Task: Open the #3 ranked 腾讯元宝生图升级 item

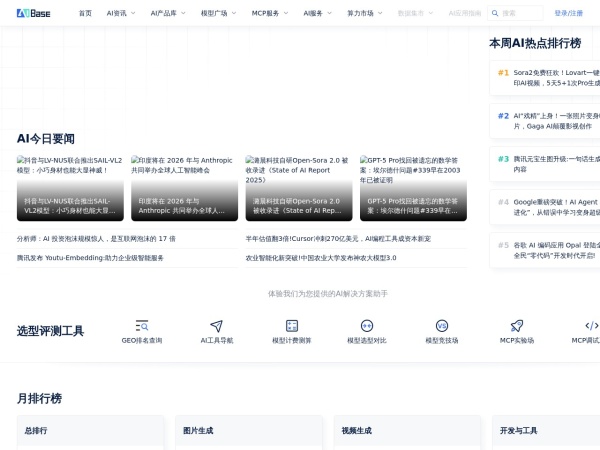Action: click(x=545, y=164)
